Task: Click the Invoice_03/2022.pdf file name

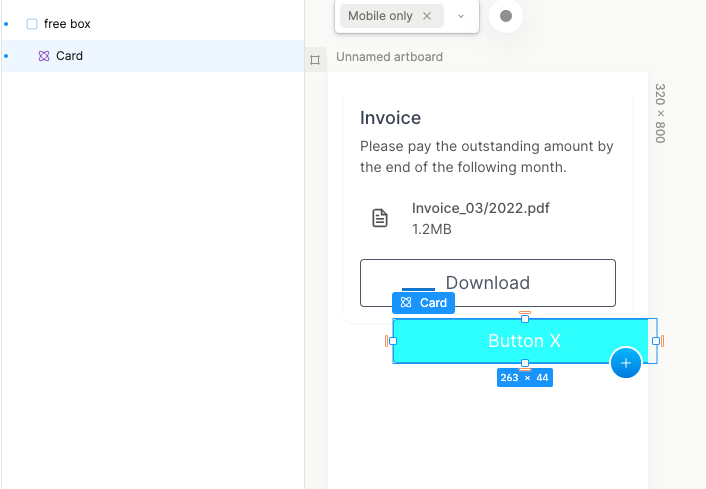Action: 480,208
